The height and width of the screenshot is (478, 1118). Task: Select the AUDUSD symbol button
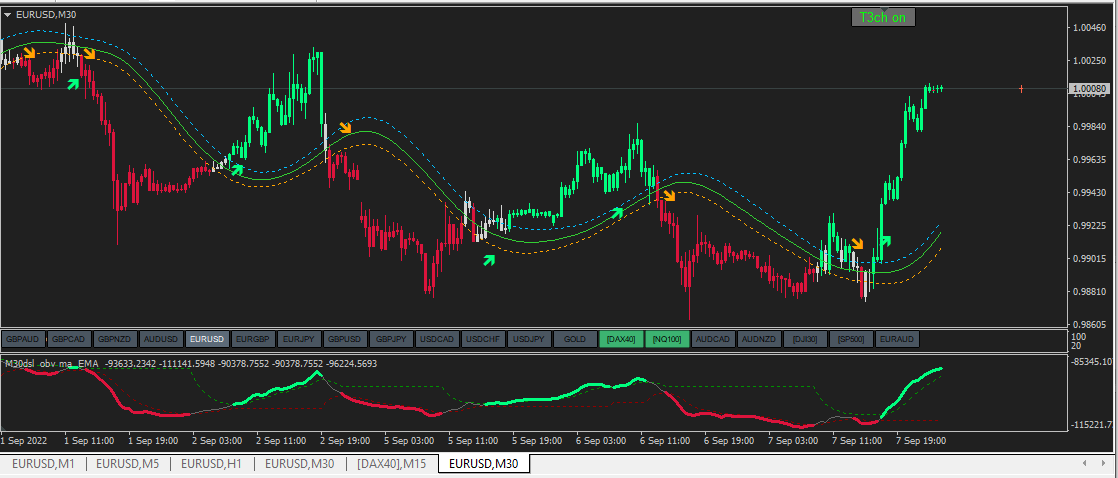(160, 339)
